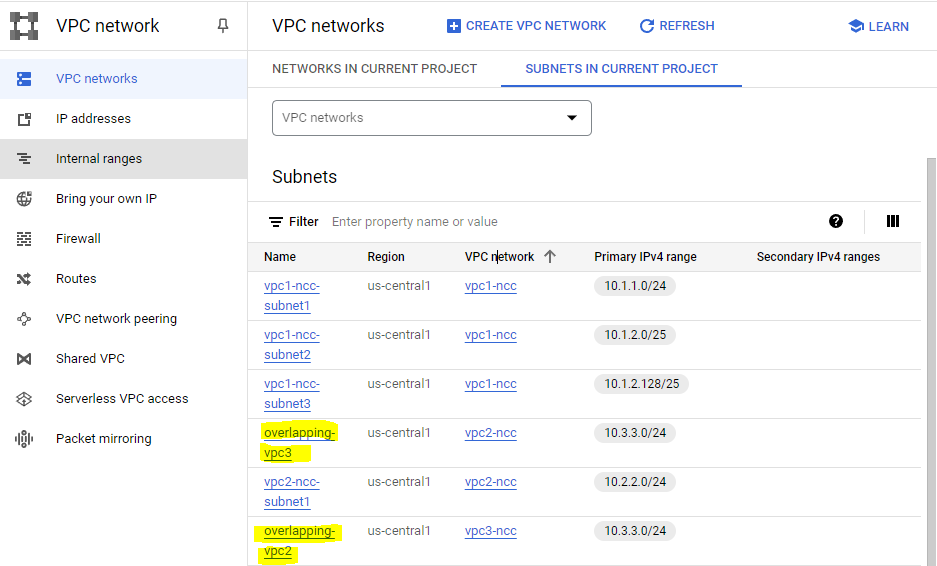Click the Bring your own IP globe icon

point(24,199)
